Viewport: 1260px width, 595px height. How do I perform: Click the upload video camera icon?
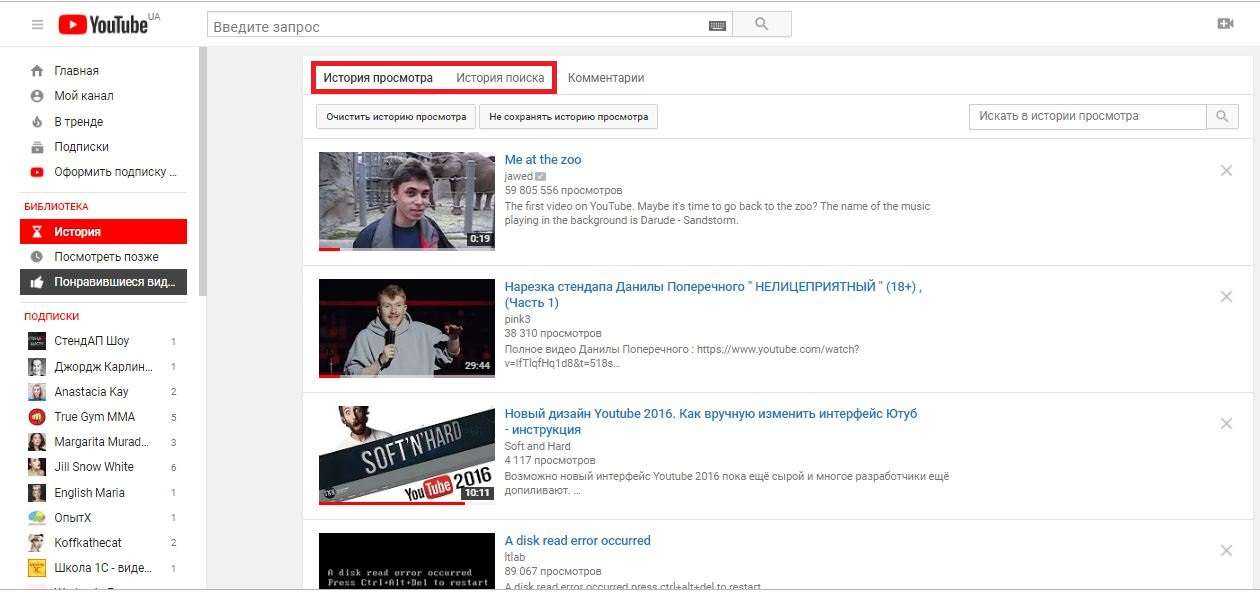coord(1225,24)
